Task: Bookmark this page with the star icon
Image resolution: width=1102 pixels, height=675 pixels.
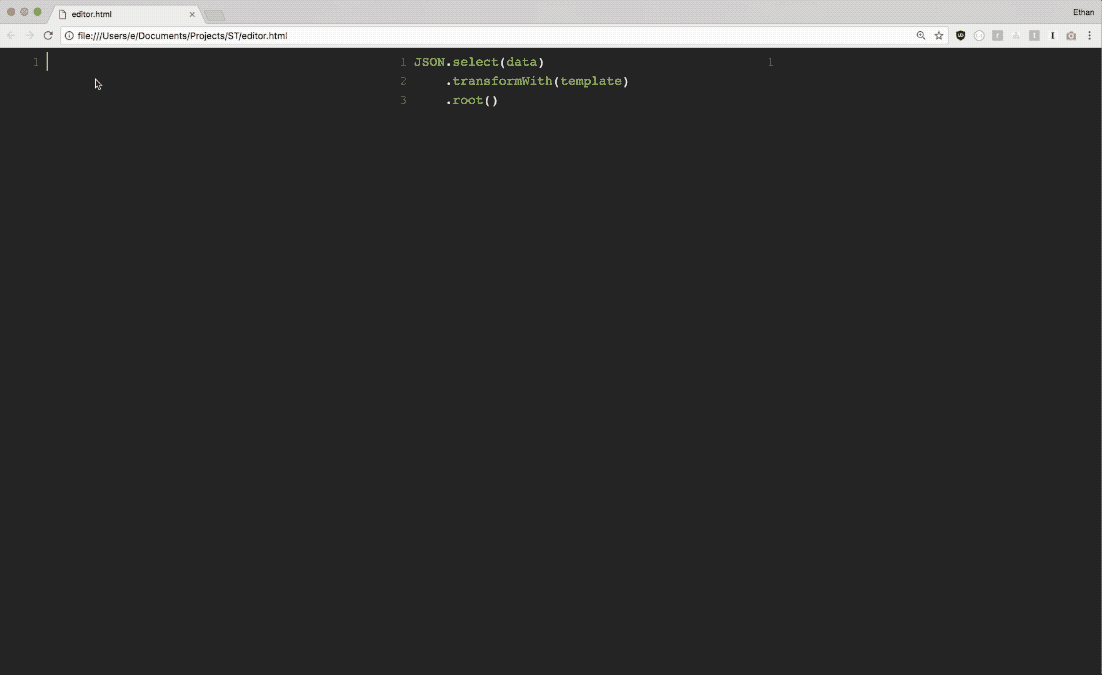Action: click(x=939, y=35)
